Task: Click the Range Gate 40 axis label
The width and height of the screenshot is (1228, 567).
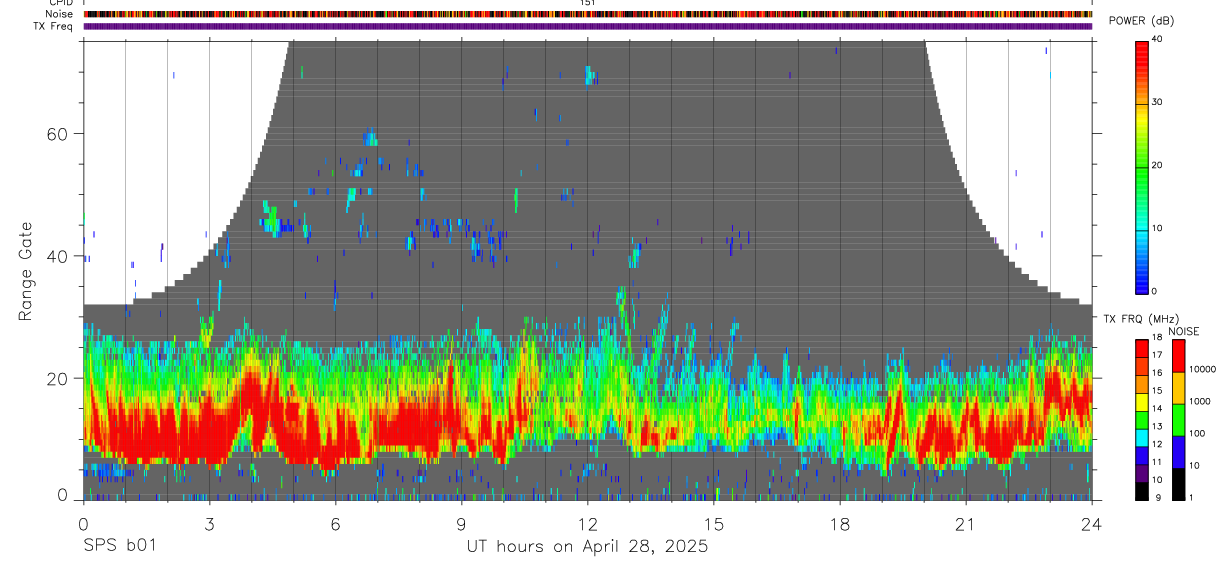Action: tap(61, 256)
